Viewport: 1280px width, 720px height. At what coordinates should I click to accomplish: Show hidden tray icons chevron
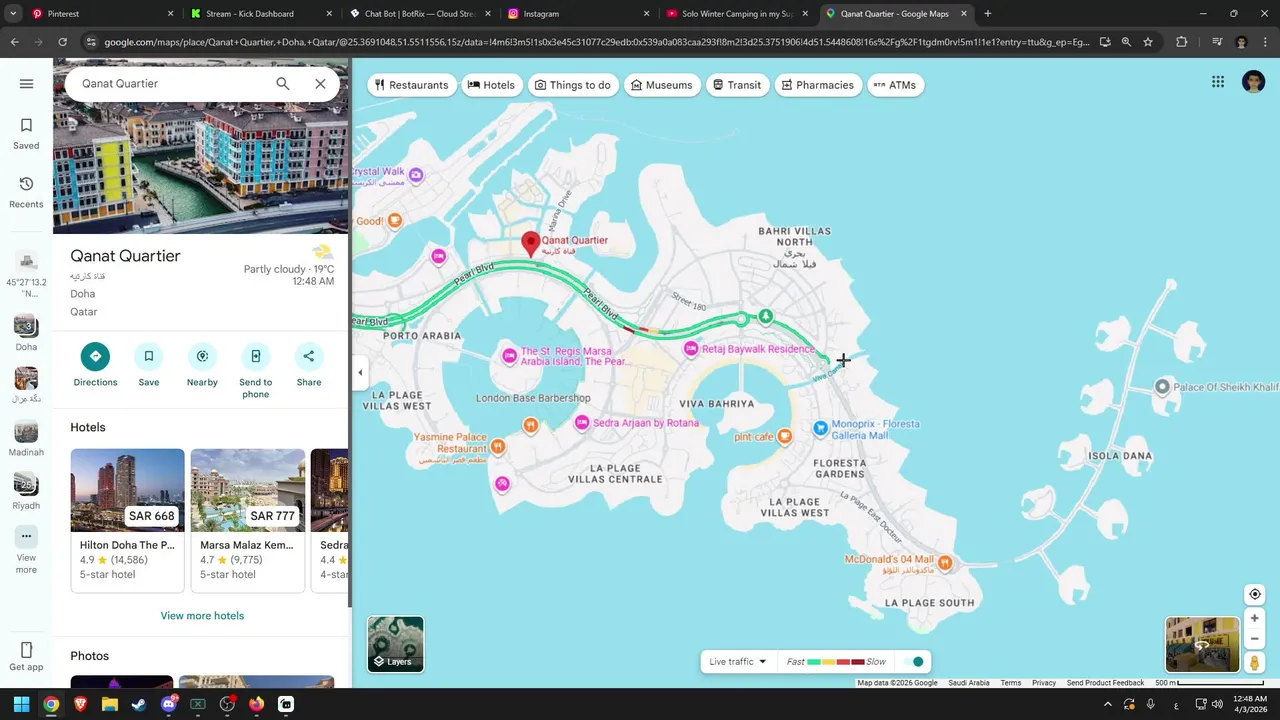[x=1107, y=704]
